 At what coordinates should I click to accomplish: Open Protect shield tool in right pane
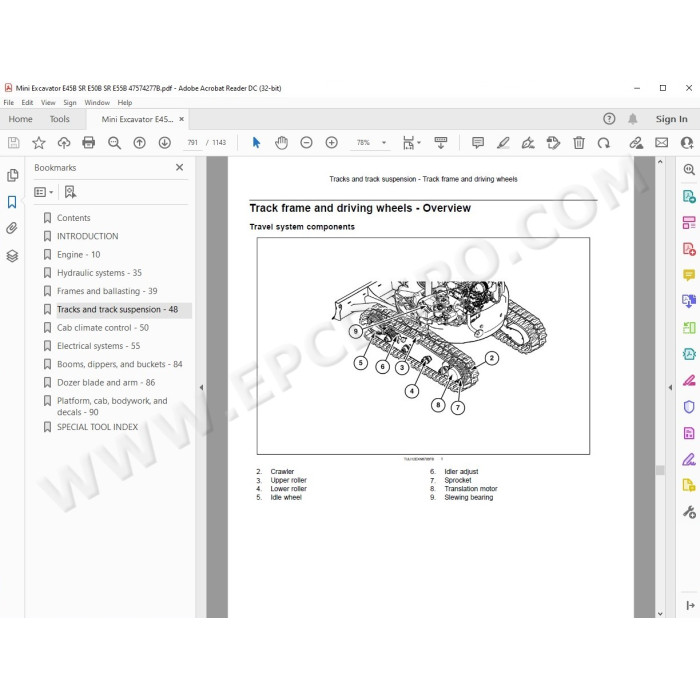pyautogui.click(x=689, y=407)
